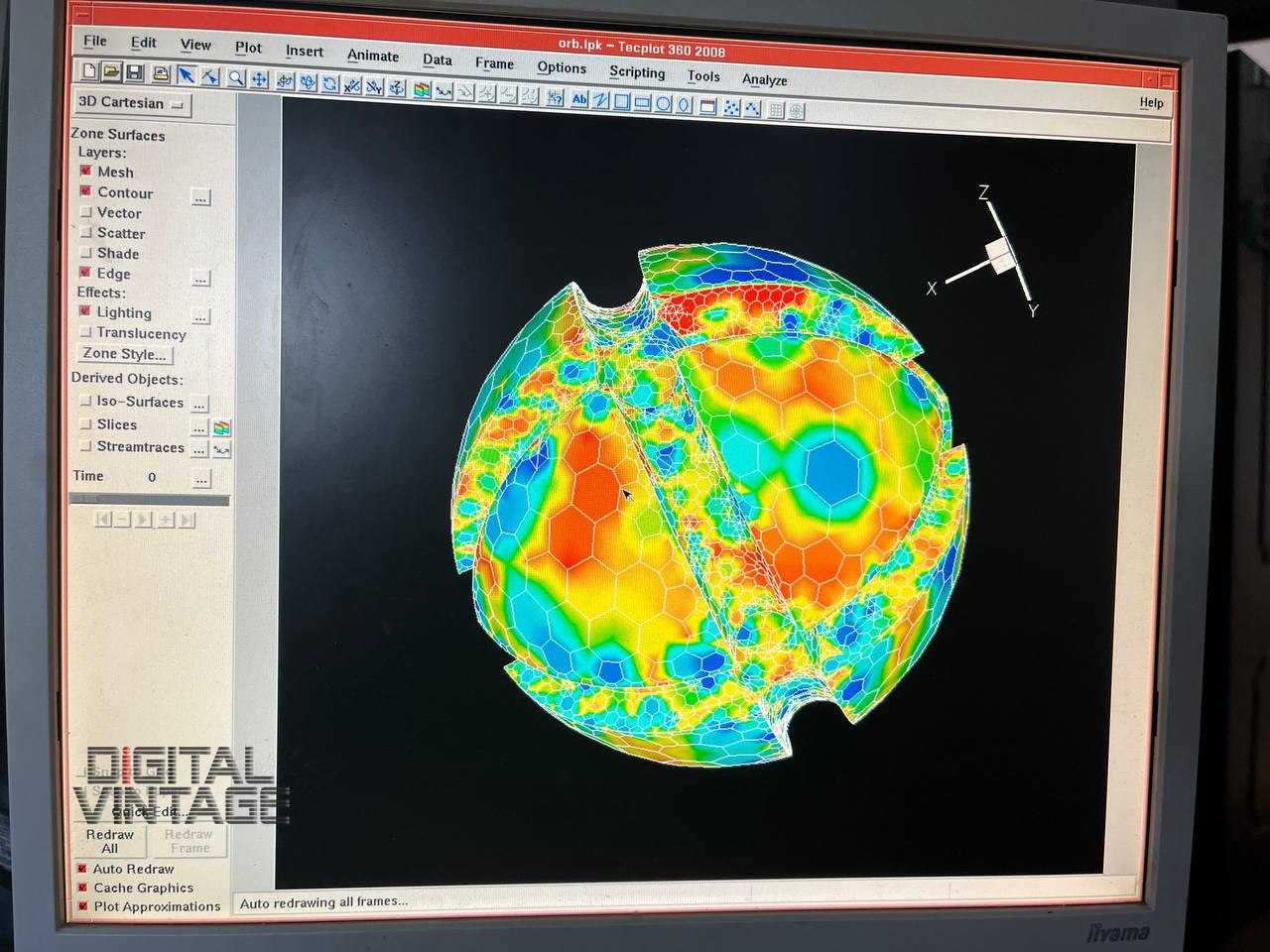Image resolution: width=1270 pixels, height=952 pixels.
Task: Select the Zoom magnifier tool
Action: point(236,77)
